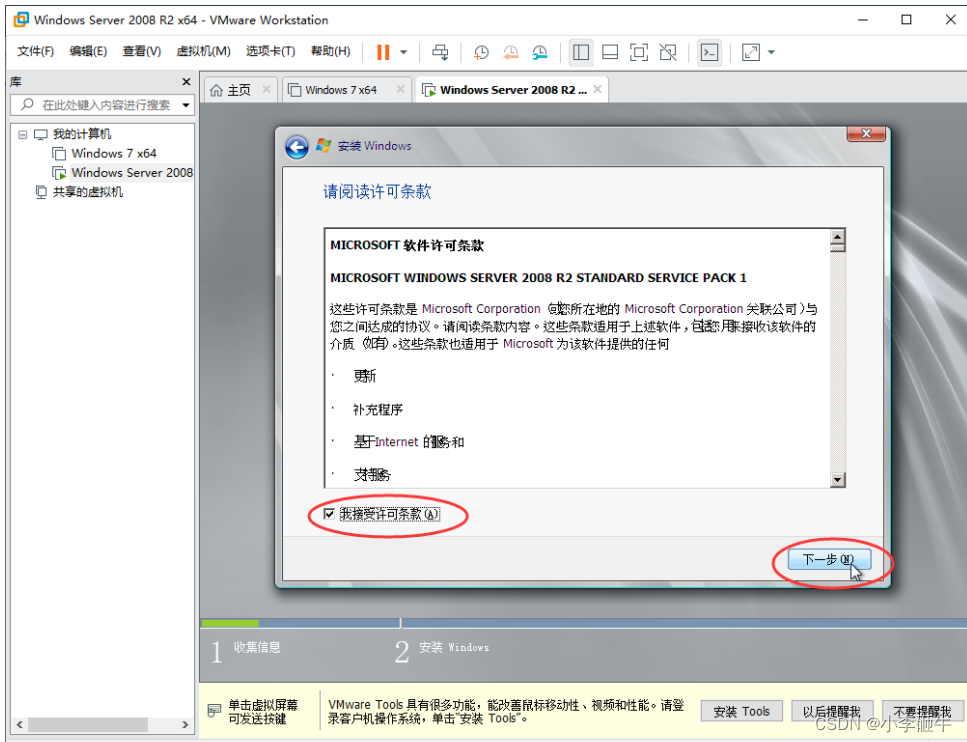This screenshot has width=967, height=742.
Task: Open the power options dropdown arrow
Action: [403, 52]
